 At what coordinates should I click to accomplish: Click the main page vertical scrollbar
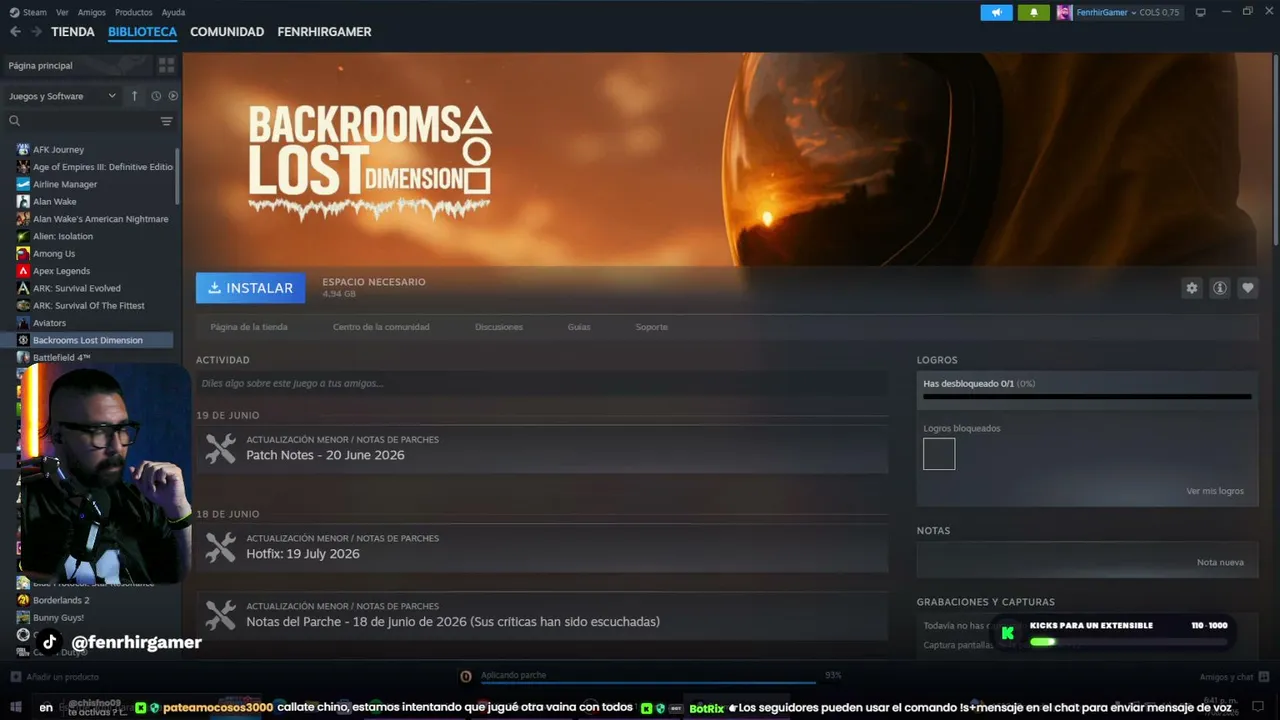pos(1275,150)
